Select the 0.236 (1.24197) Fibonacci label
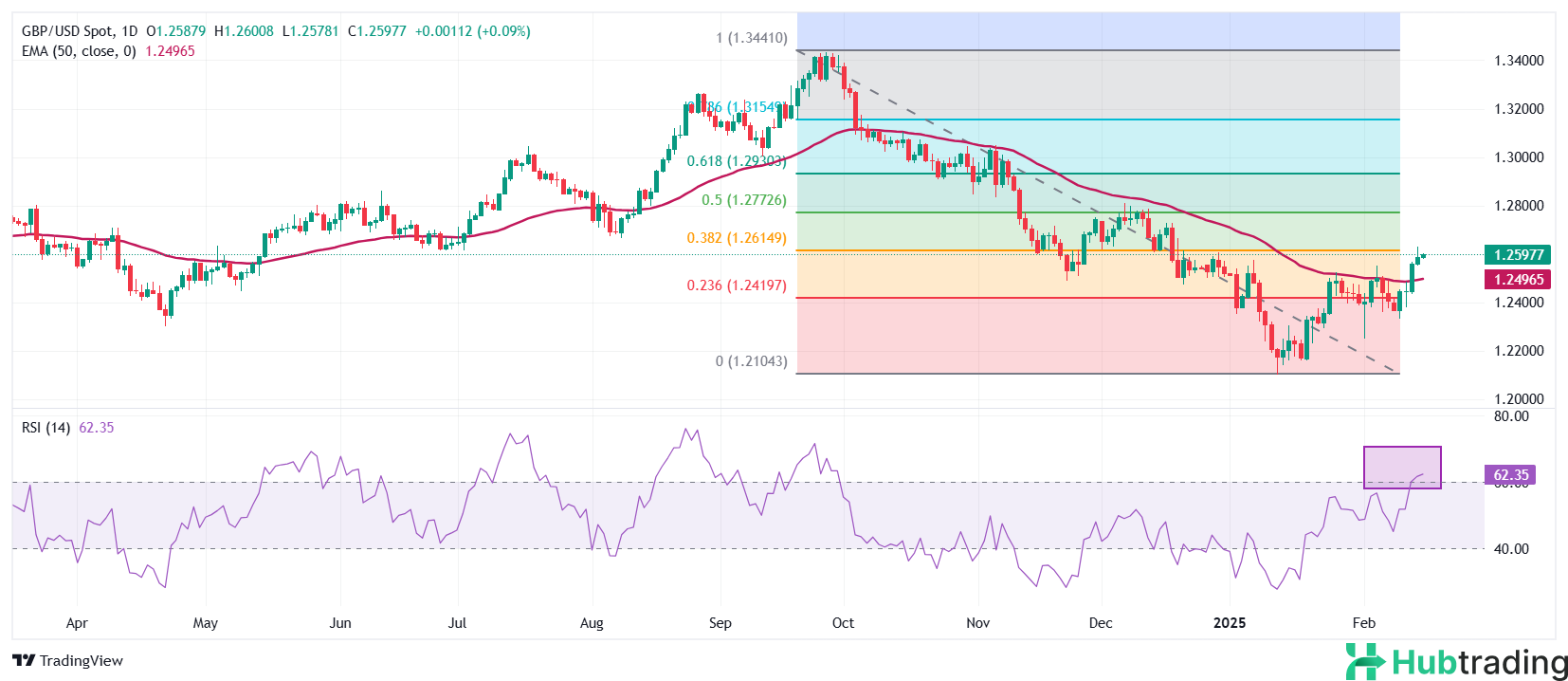1568x681 pixels. click(x=737, y=285)
